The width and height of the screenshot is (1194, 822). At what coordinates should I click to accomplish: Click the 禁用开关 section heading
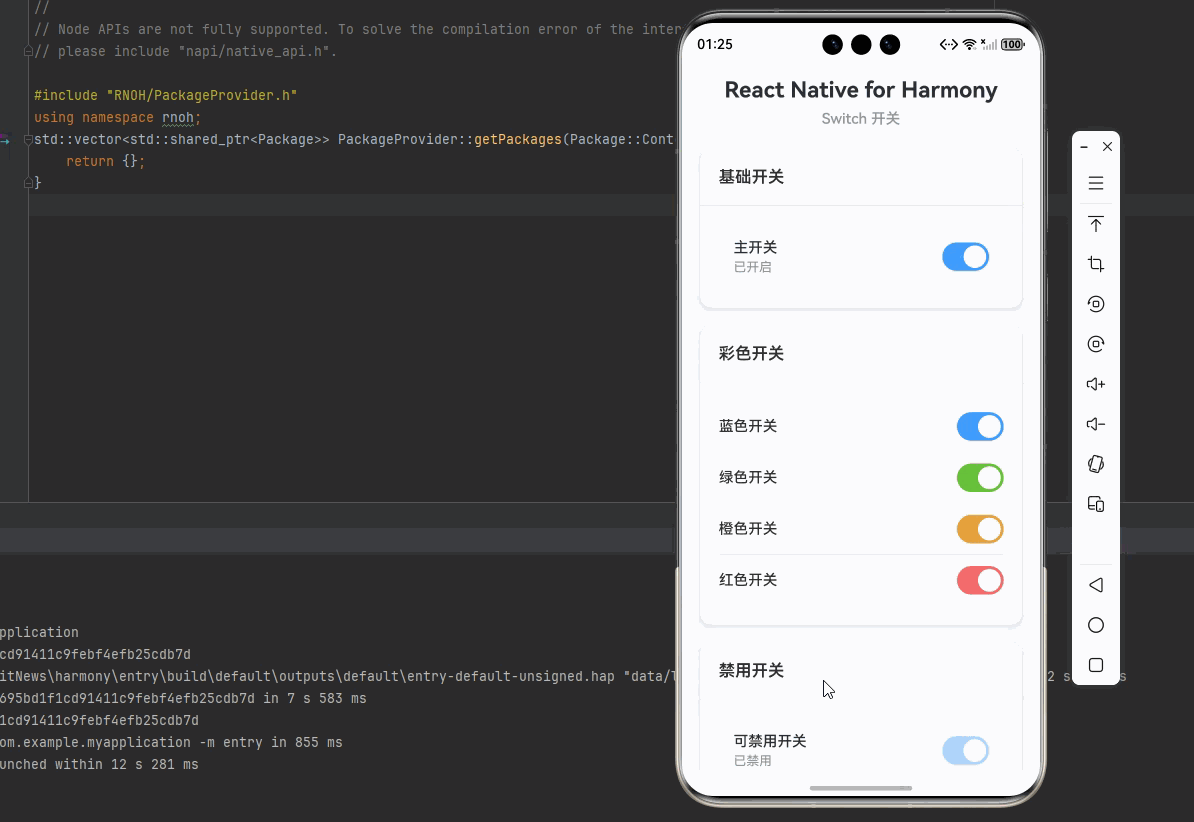click(x=751, y=670)
